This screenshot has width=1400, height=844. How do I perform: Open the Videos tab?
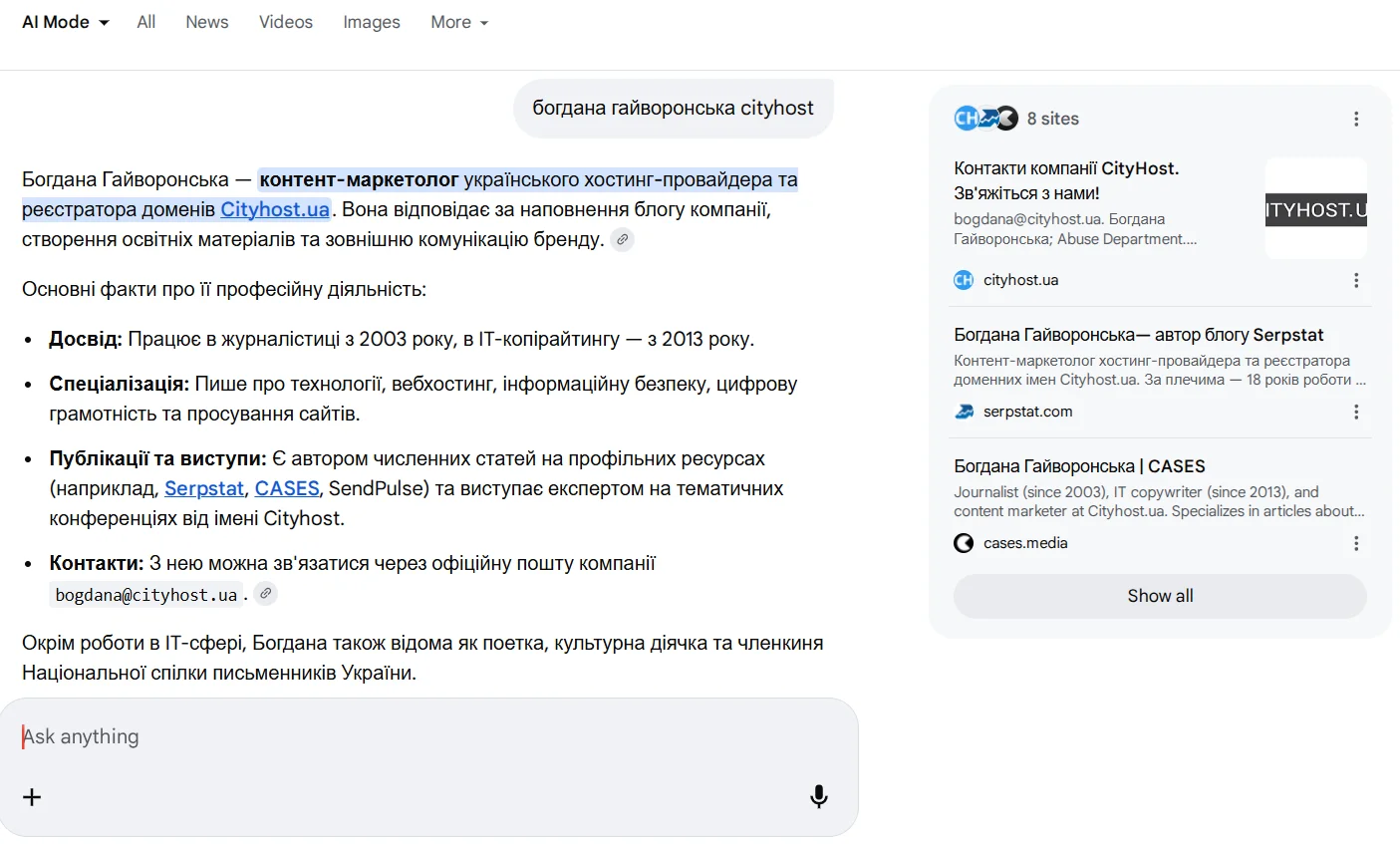point(286,22)
